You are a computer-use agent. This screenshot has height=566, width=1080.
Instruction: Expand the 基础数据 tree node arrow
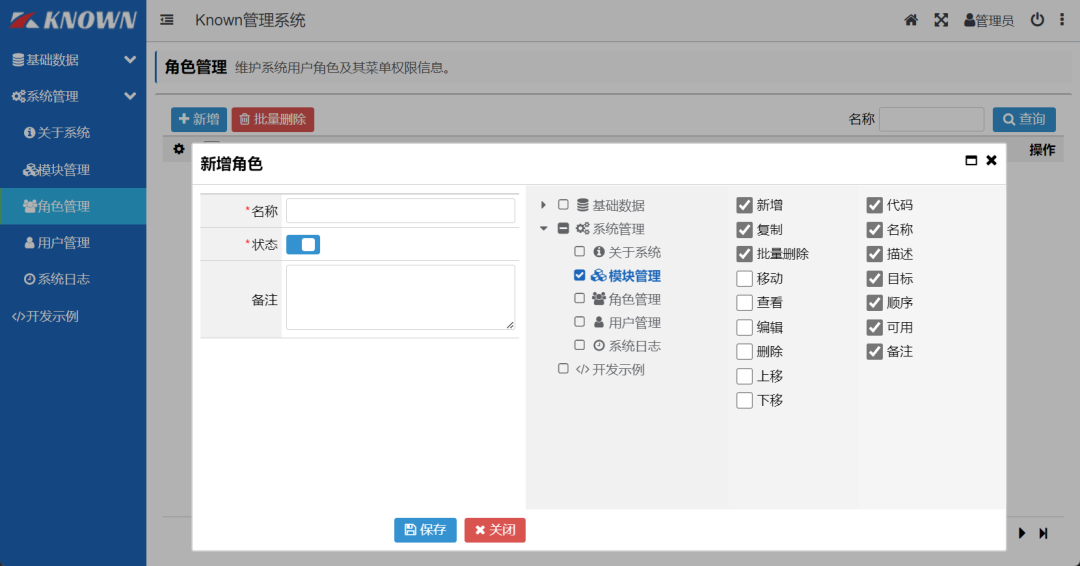tap(543, 205)
